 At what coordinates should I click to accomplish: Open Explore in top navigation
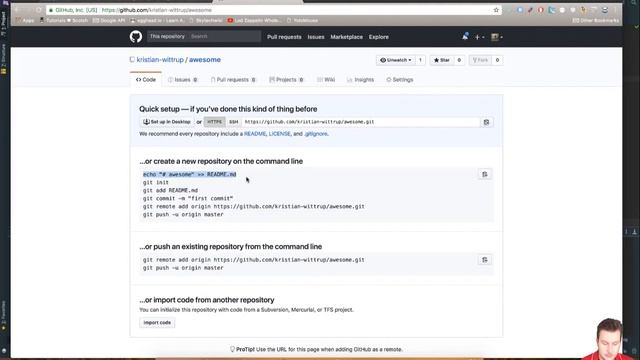tap(379, 37)
